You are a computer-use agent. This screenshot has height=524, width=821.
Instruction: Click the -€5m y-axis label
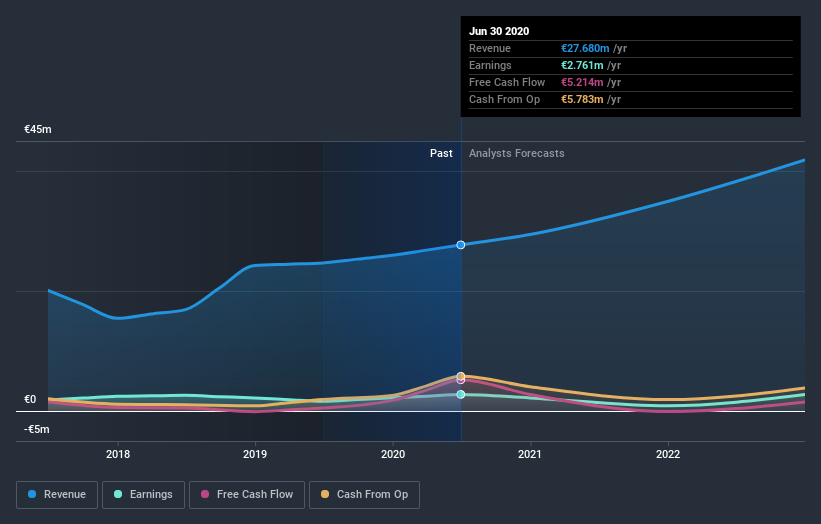(37, 429)
